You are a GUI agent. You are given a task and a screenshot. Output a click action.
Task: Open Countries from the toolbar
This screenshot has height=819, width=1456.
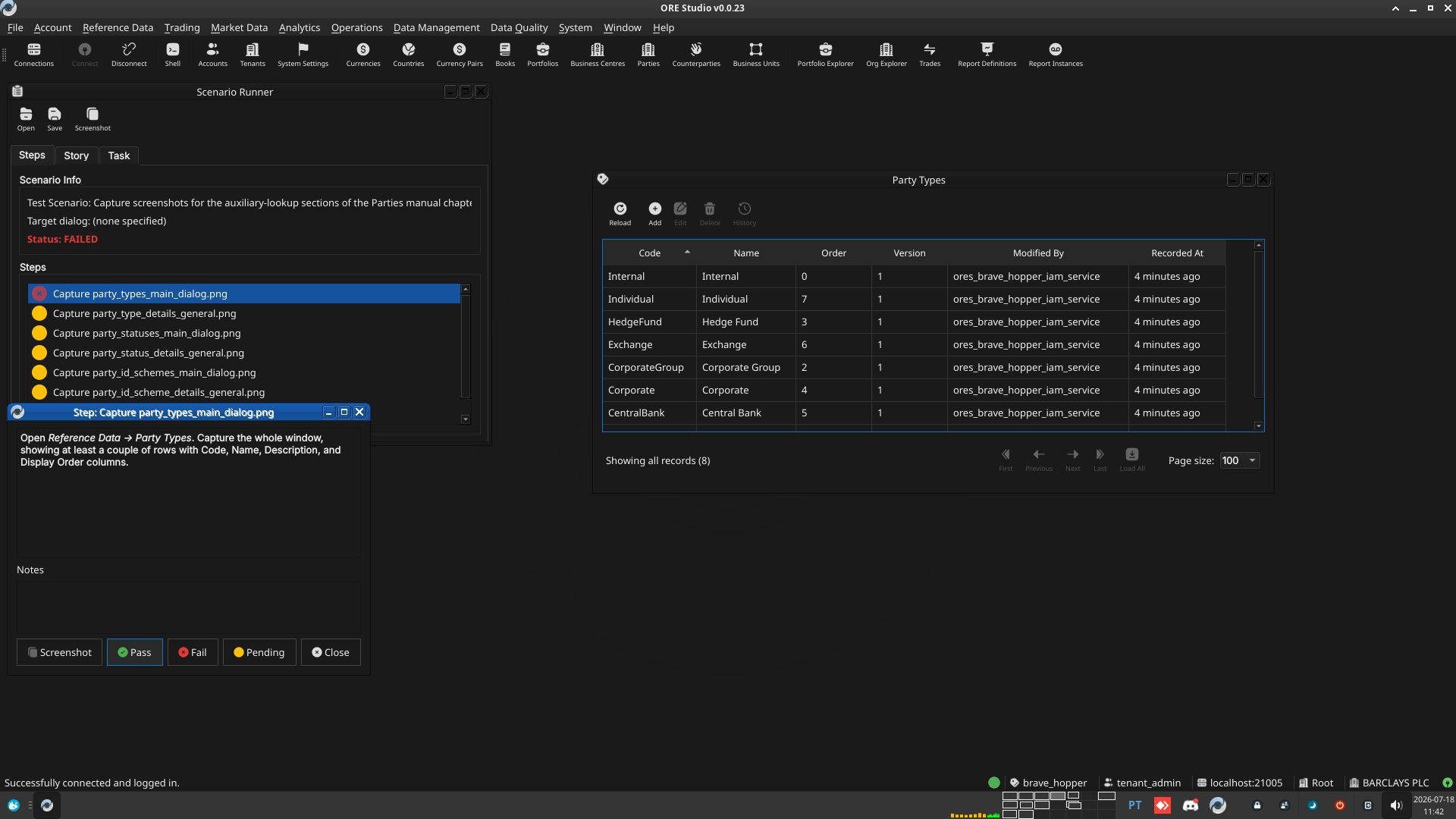(x=408, y=54)
